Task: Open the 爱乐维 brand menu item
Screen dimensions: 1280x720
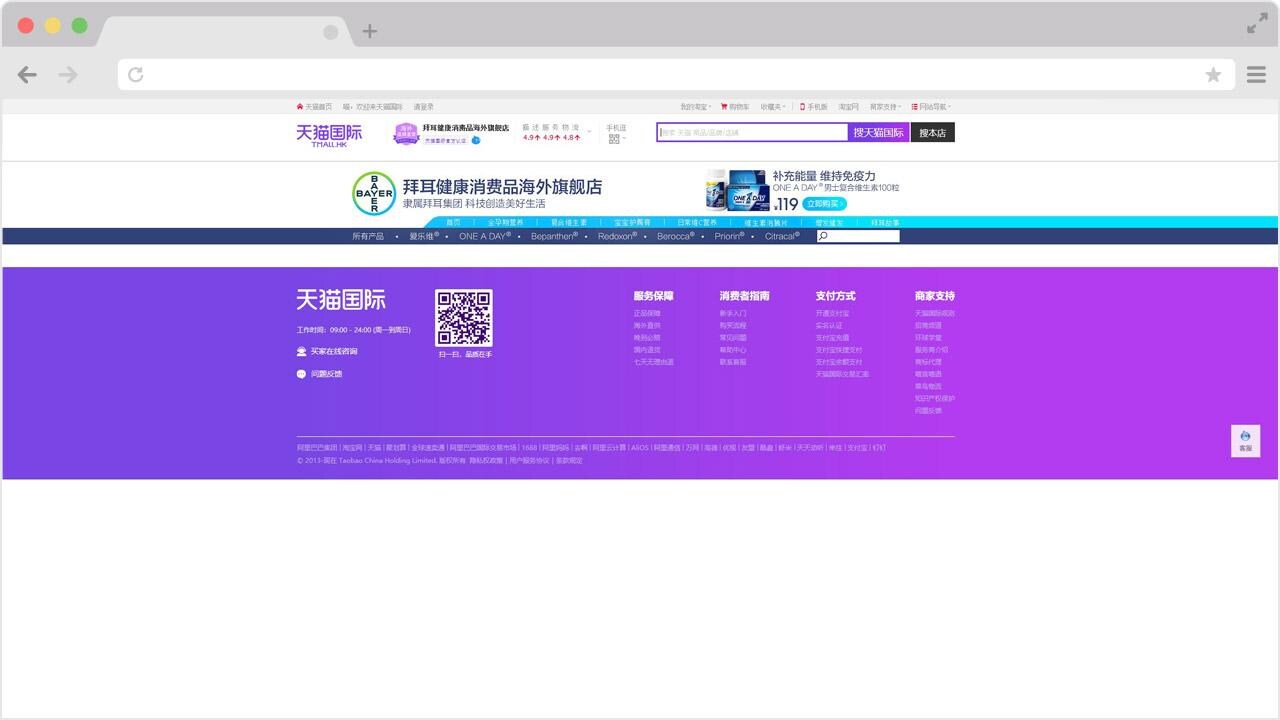Action: click(x=424, y=237)
